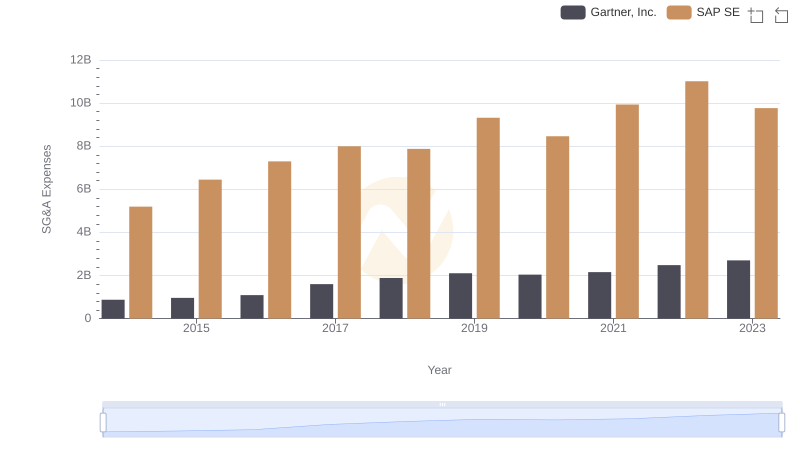The image size is (800, 461).
Task: Toggle the SAP SE legend series
Action: pos(704,12)
